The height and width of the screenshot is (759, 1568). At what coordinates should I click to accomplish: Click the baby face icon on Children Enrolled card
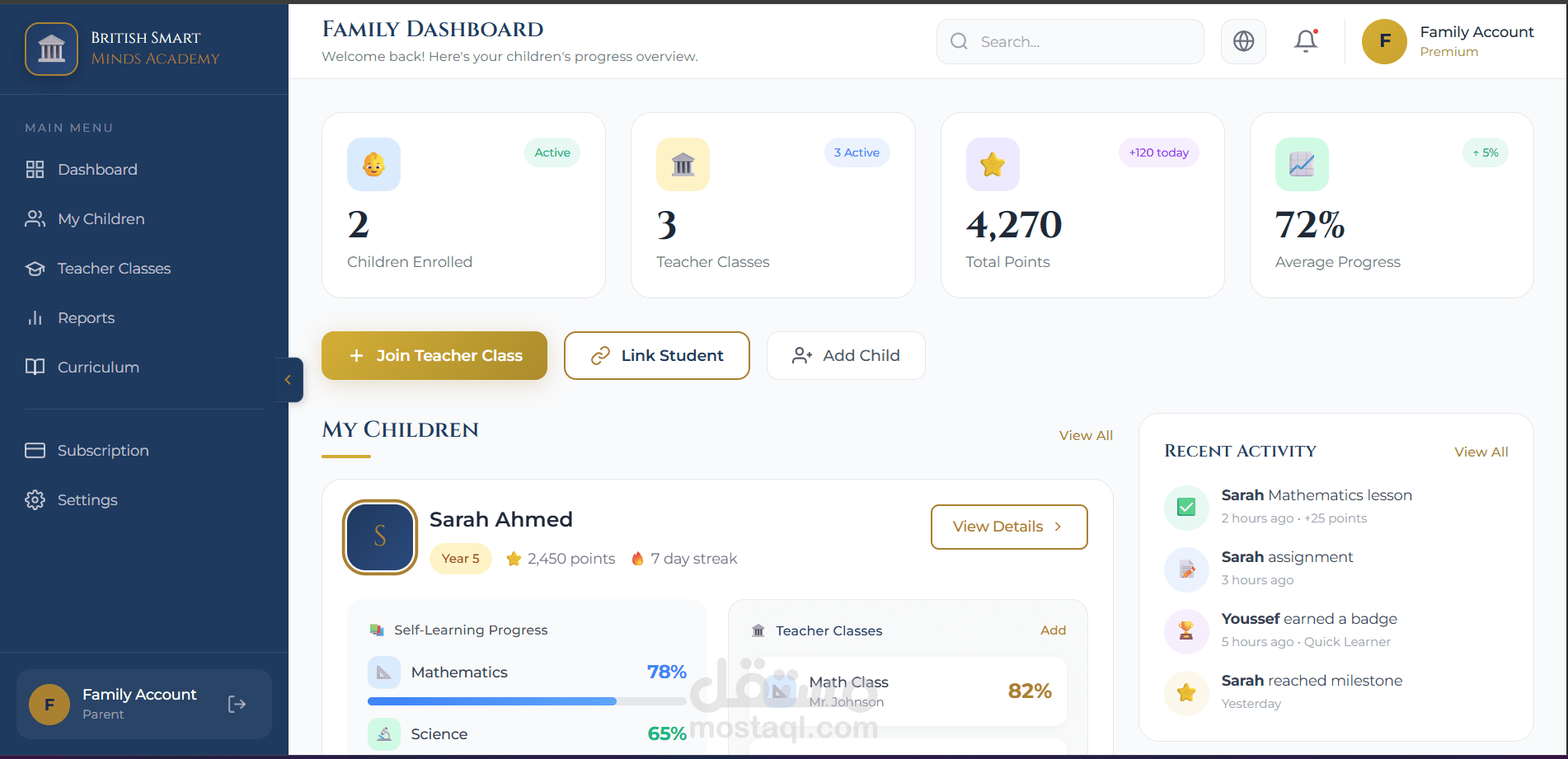[x=373, y=165]
